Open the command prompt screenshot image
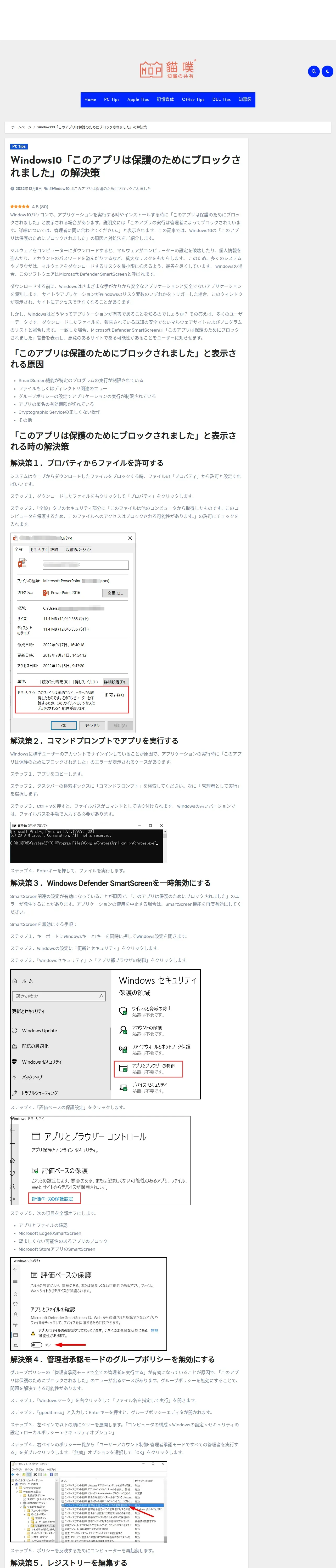The image size is (336, 1568). click(x=88, y=843)
